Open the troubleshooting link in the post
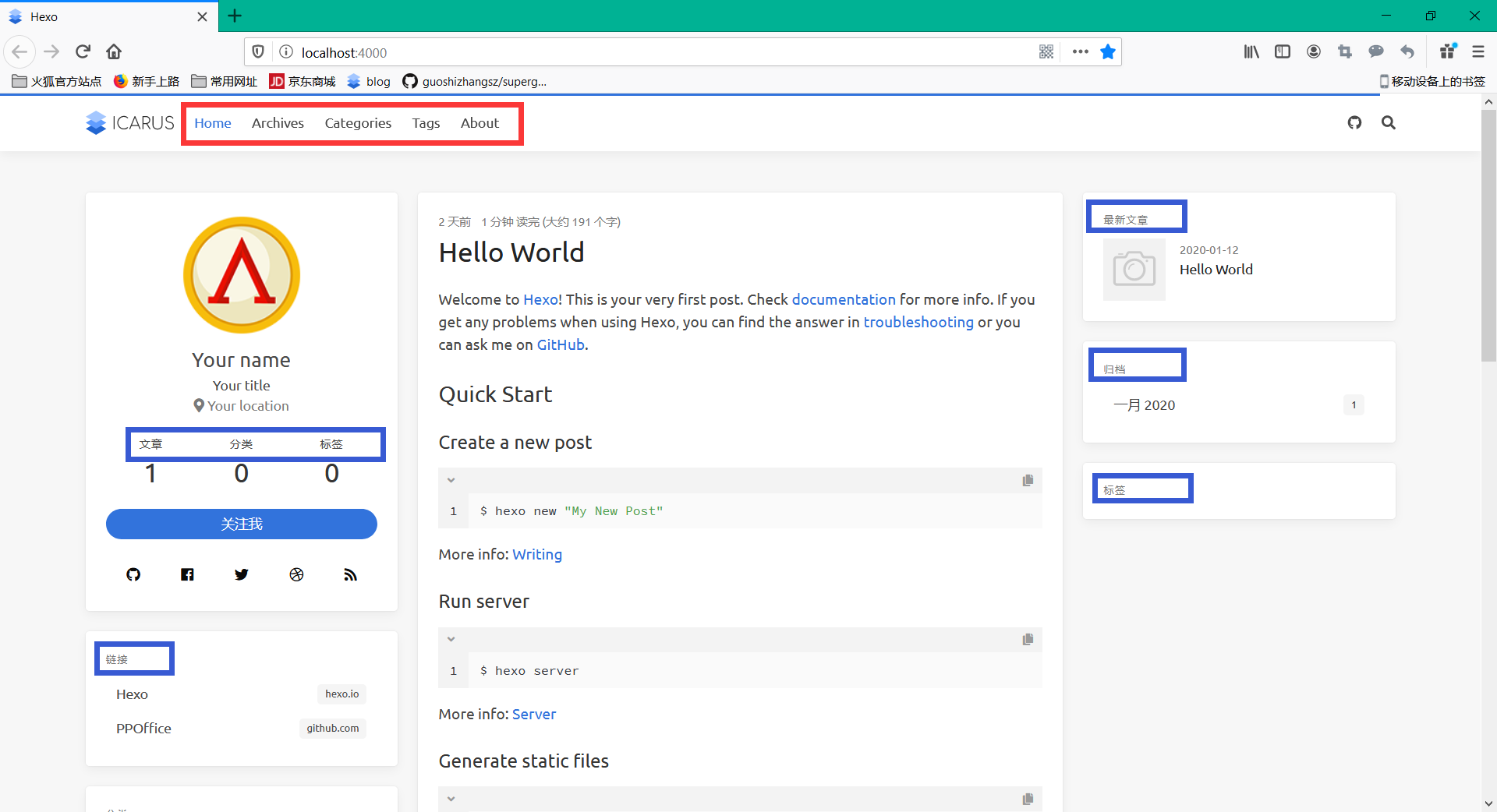 918,322
